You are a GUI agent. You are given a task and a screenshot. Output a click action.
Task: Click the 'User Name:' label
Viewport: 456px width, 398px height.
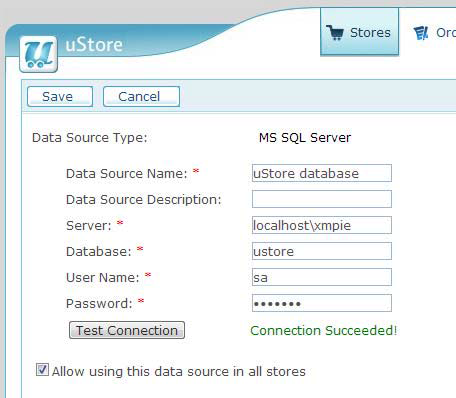(x=103, y=278)
